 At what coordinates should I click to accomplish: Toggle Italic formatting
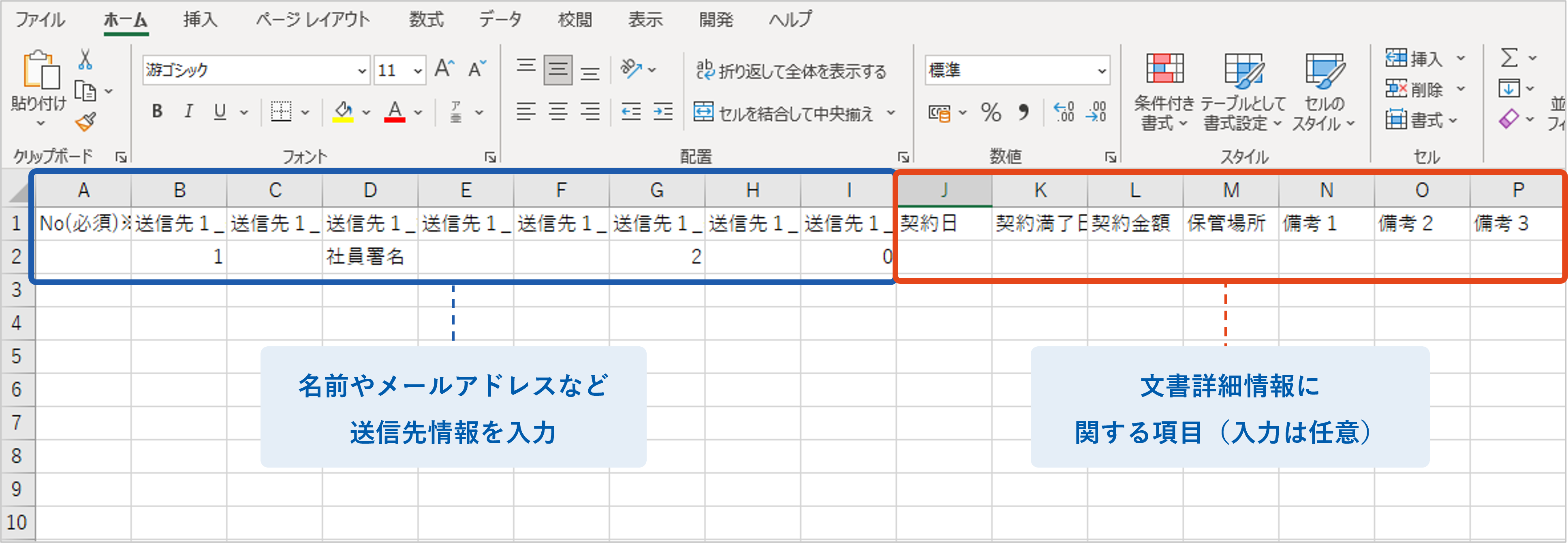coord(189,112)
